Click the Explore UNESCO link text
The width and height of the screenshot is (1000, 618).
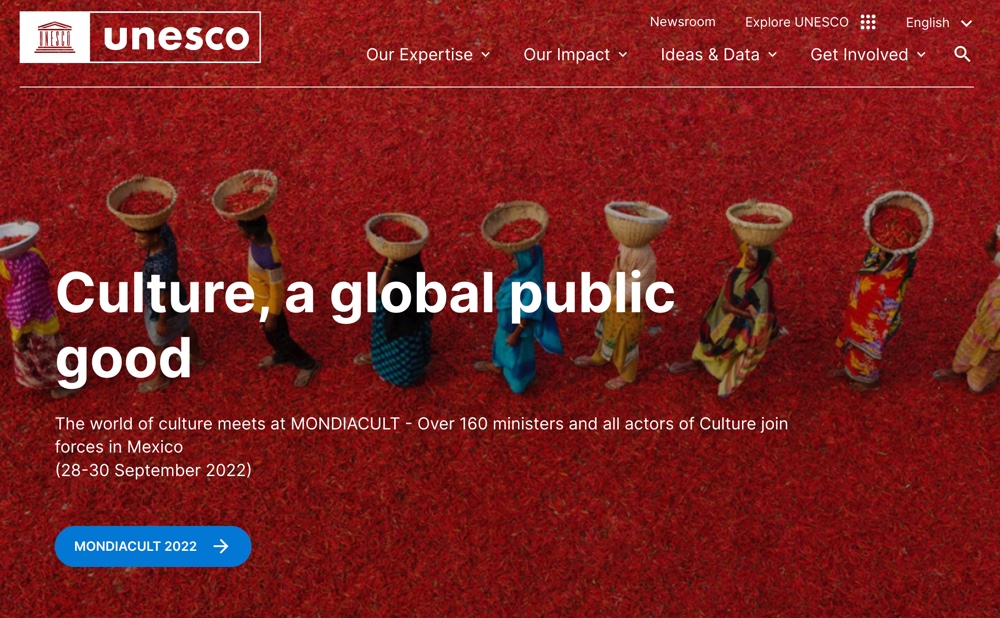click(x=797, y=22)
